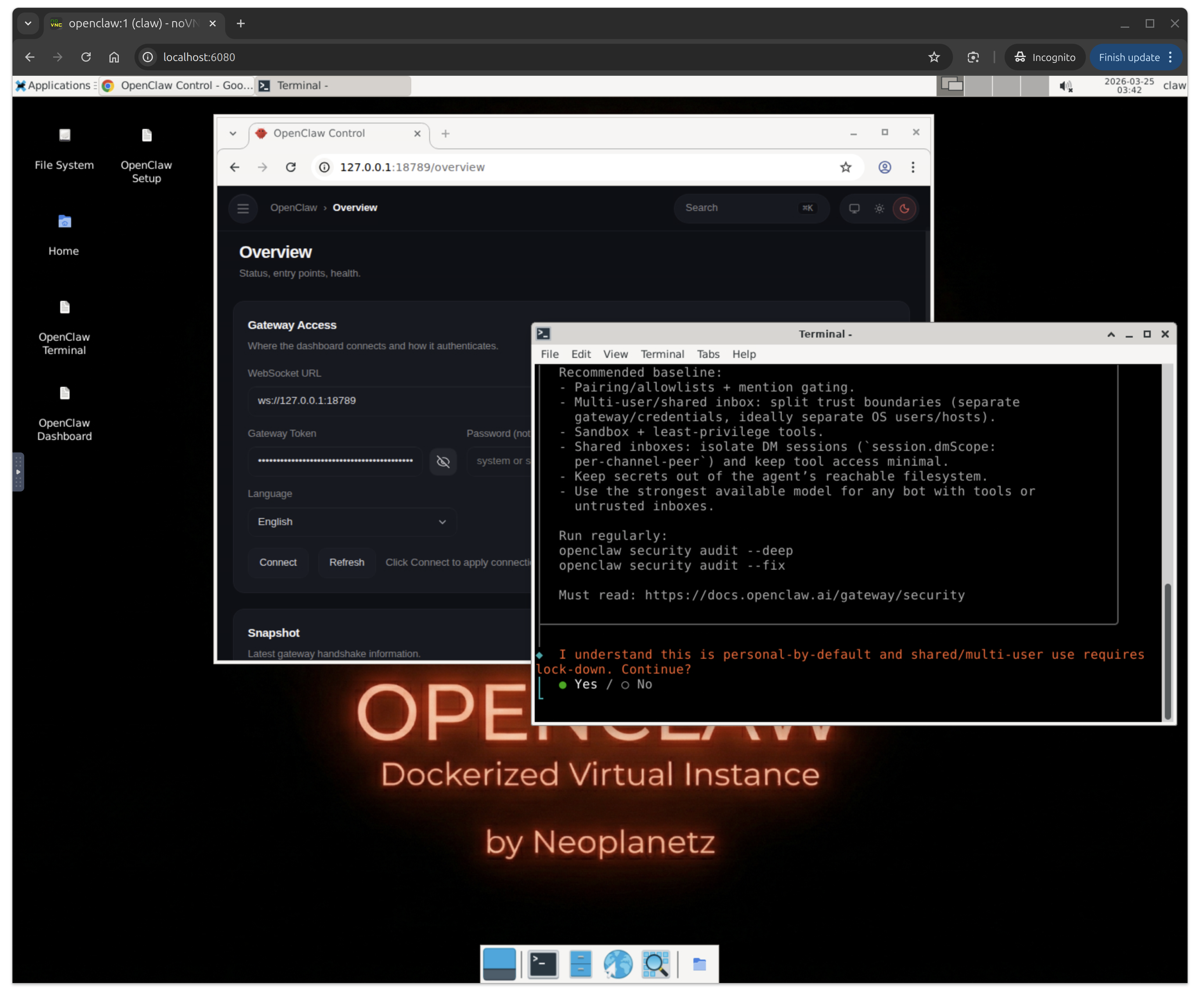
Task: Open the Tabs menu in terminal
Action: pyautogui.click(x=708, y=354)
